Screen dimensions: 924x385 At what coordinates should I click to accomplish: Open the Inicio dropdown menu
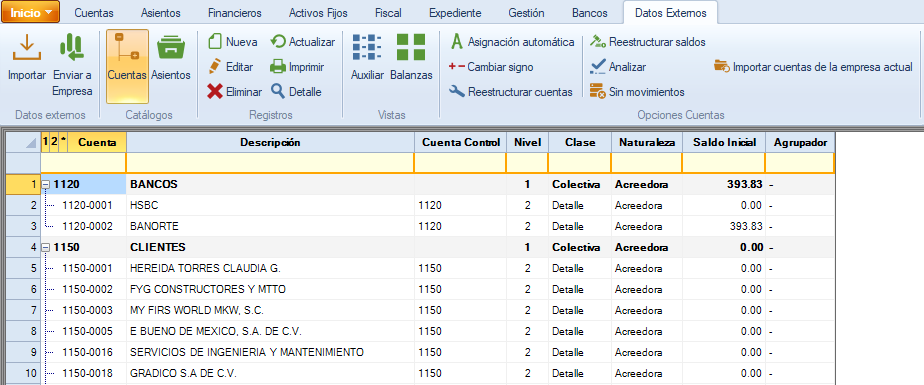(x=31, y=12)
